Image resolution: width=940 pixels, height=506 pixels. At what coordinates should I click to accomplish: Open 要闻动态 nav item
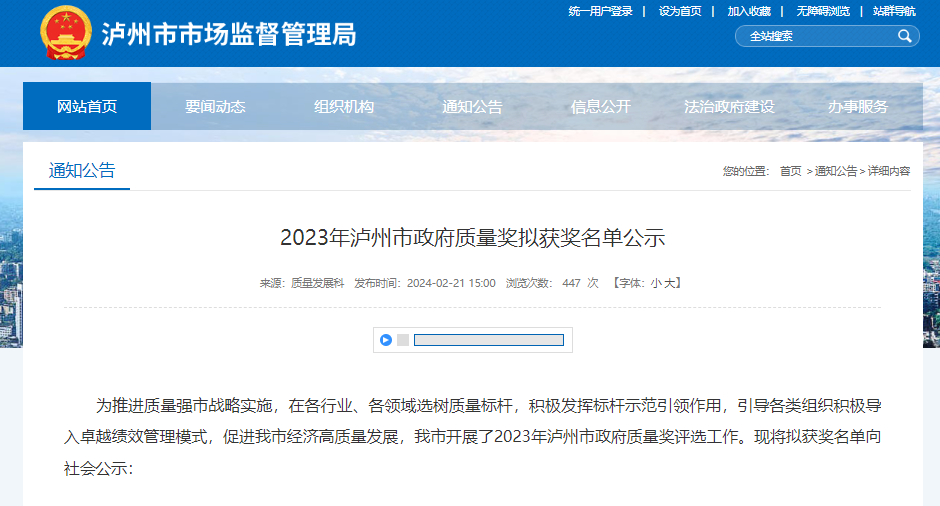(215, 106)
